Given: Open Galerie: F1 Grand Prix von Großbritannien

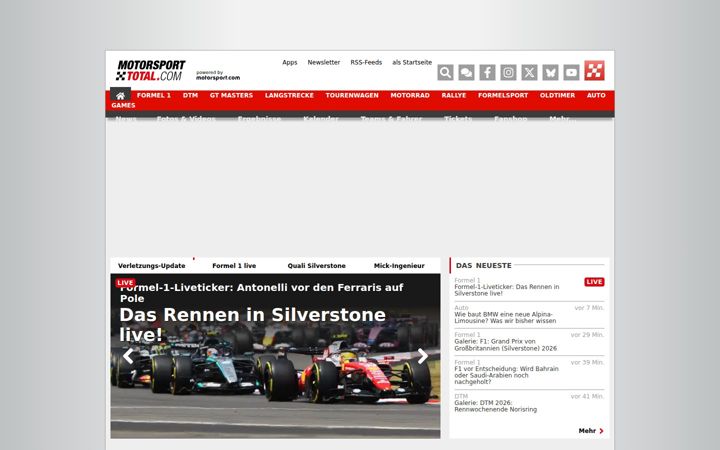Looking at the screenshot, I should (506, 345).
